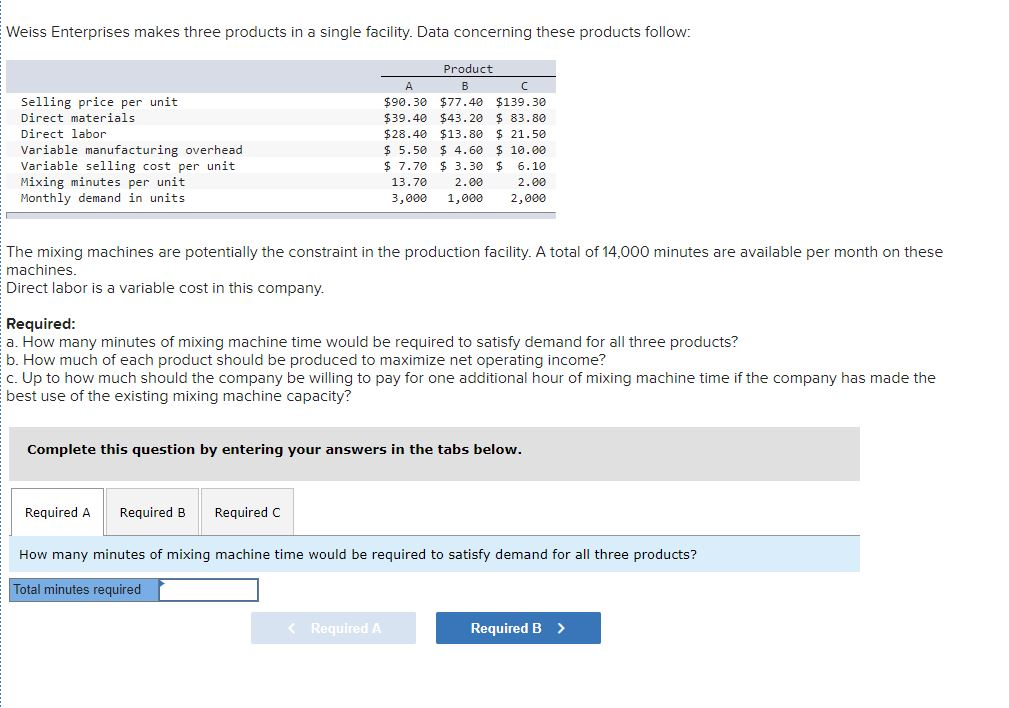Switch to the Required B tab
The width and height of the screenshot is (1009, 708).
(x=151, y=511)
